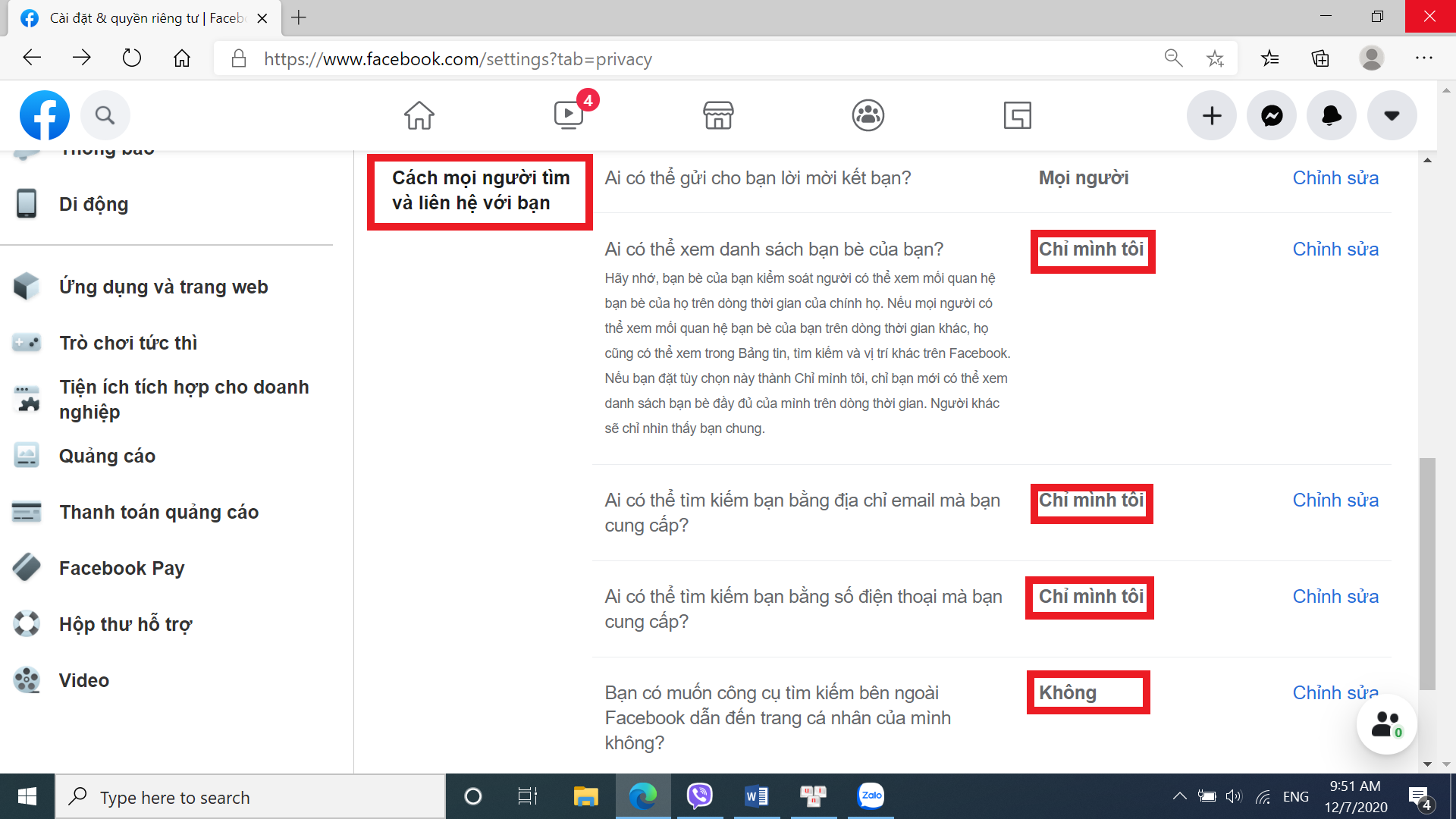Show hidden system tray icons

click(1179, 796)
